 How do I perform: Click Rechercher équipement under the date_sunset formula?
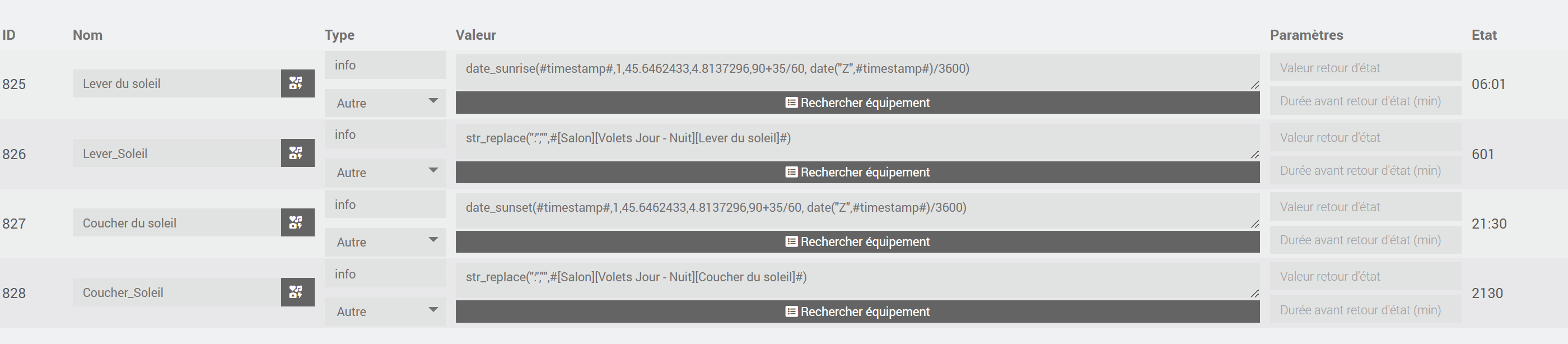tap(857, 241)
